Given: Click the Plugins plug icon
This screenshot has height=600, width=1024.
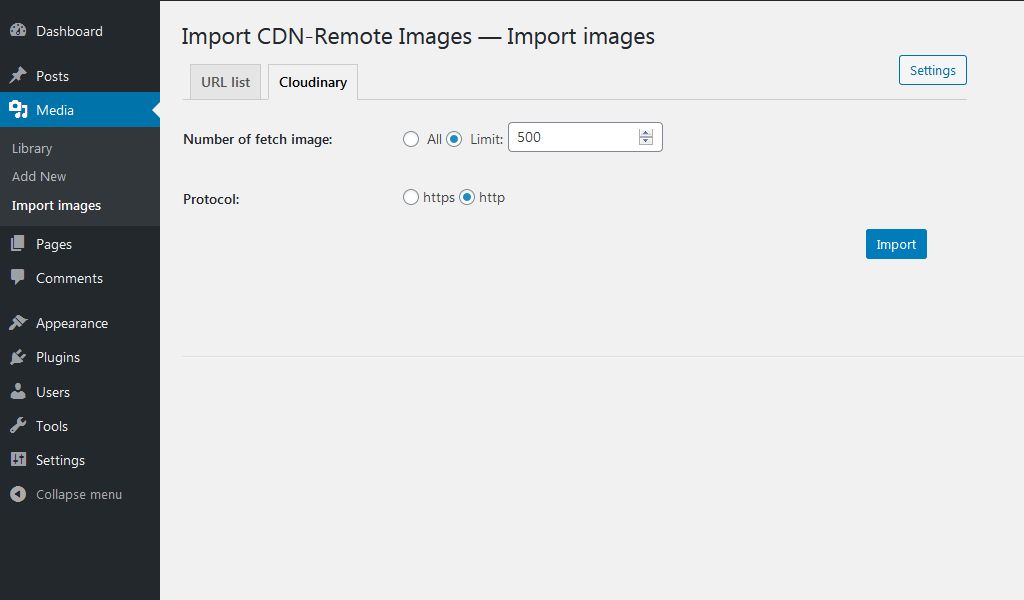Looking at the screenshot, I should (18, 357).
